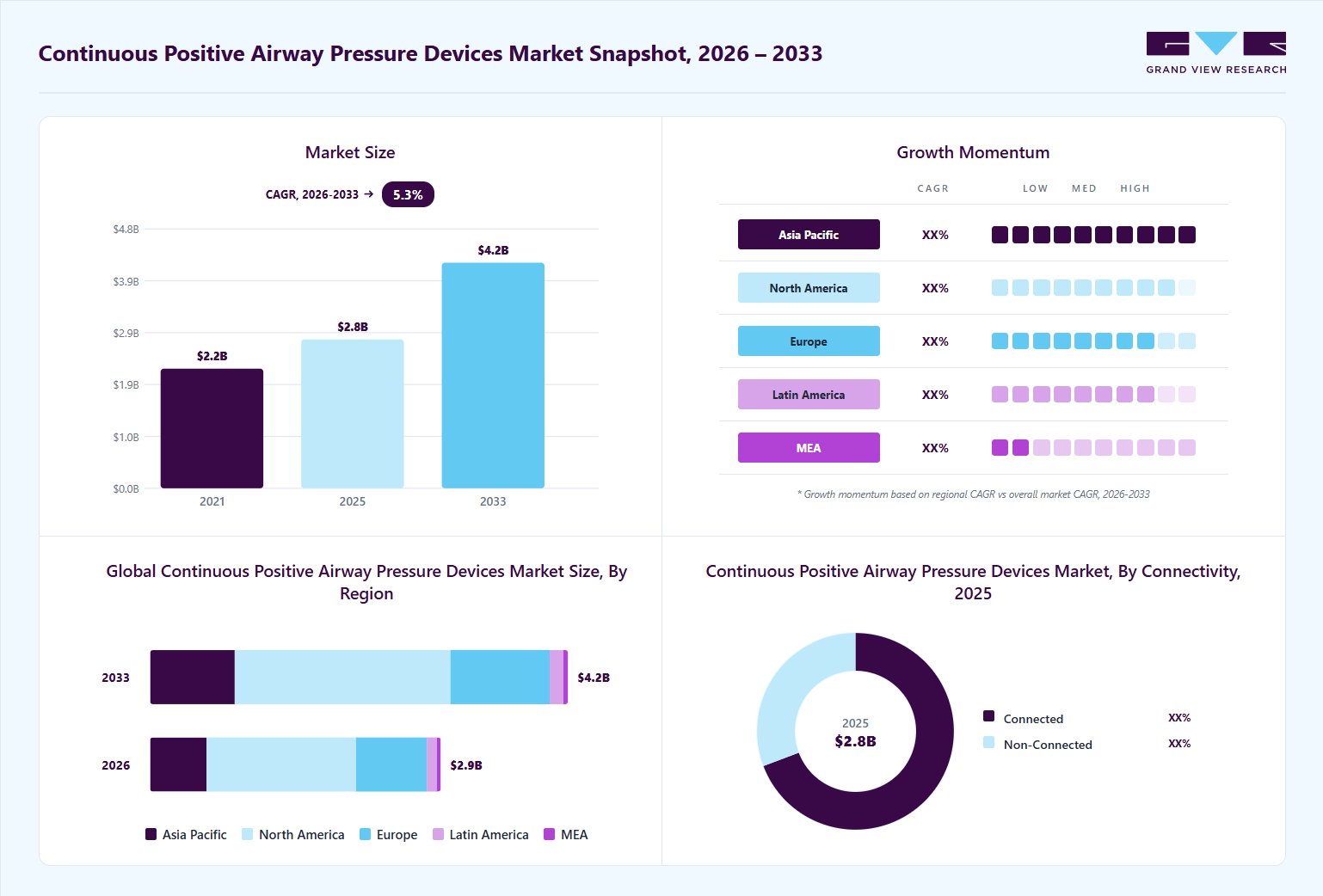Click the MEA pill in Growth Momentum
This screenshot has height=896, width=1323.
tap(809, 448)
